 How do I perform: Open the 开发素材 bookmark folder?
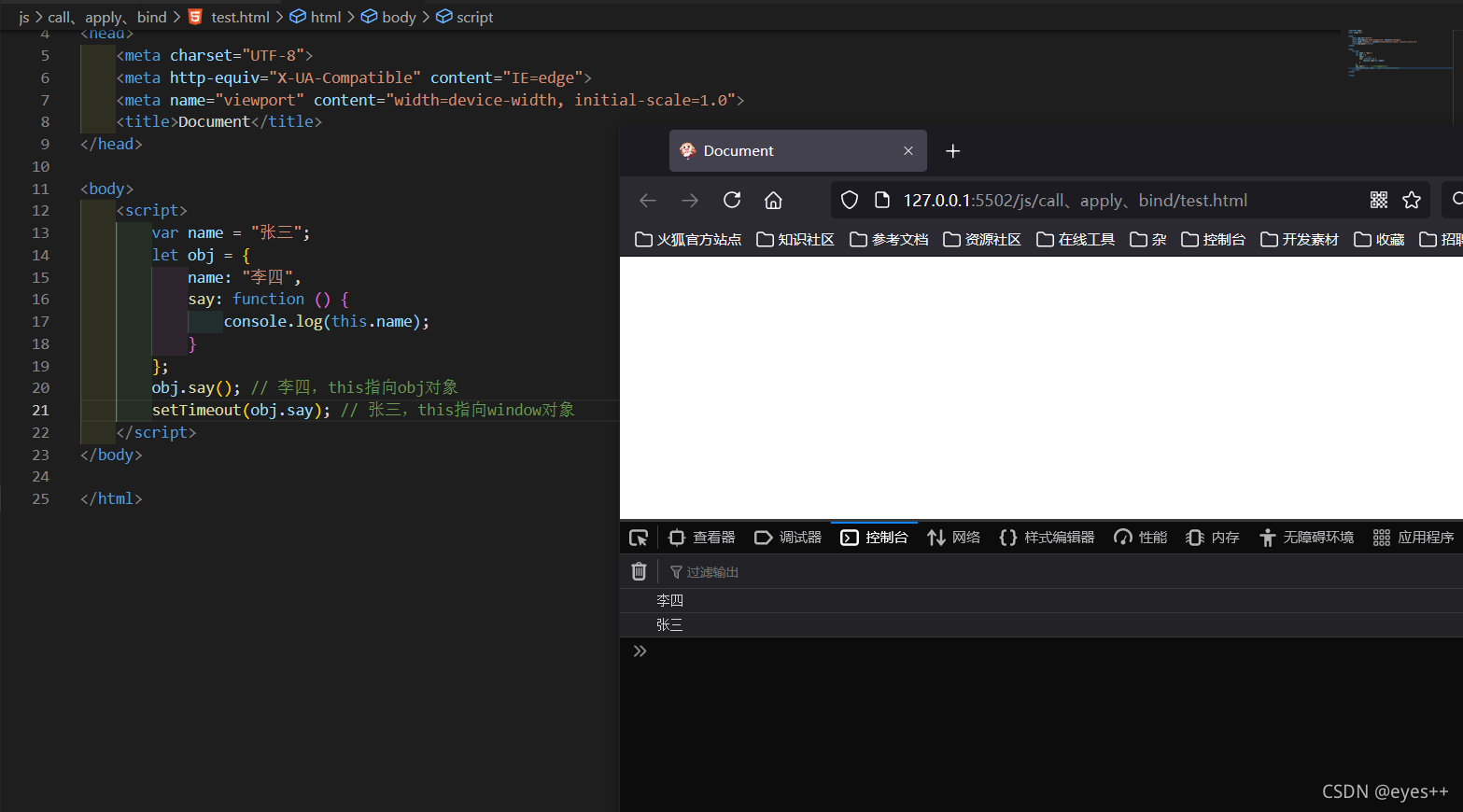click(1300, 240)
